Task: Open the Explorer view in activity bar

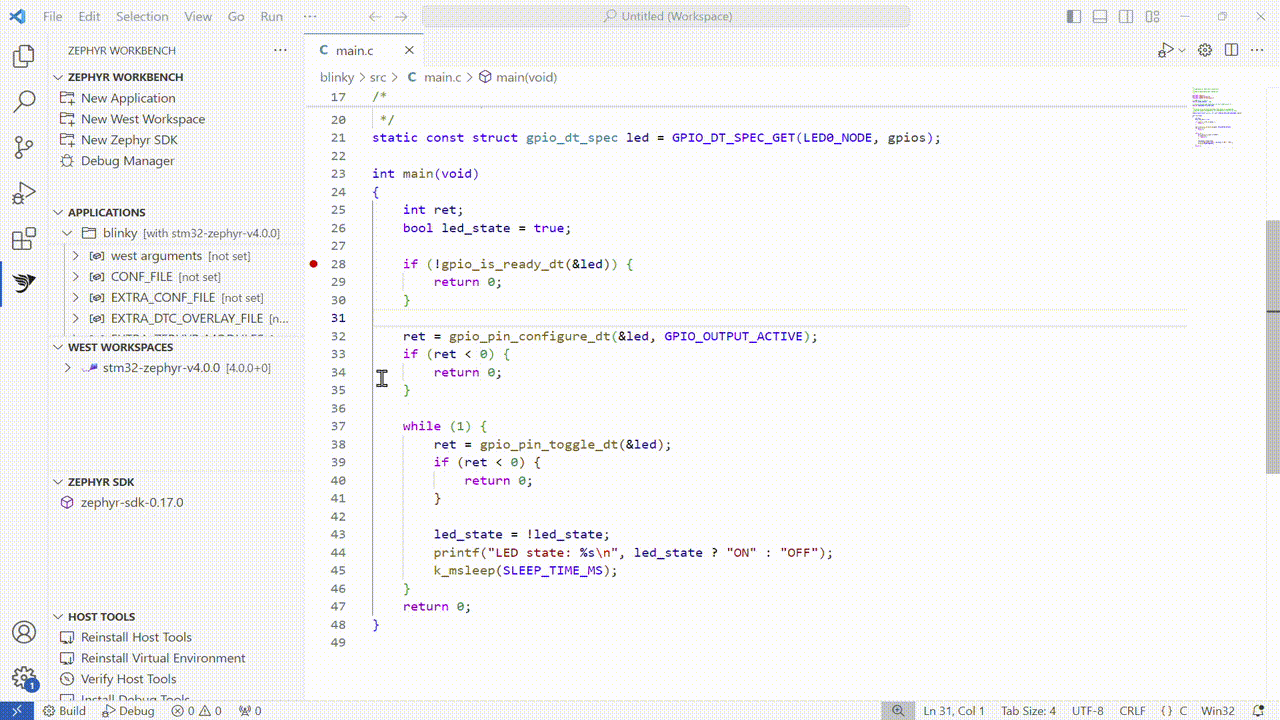Action: click(24, 57)
